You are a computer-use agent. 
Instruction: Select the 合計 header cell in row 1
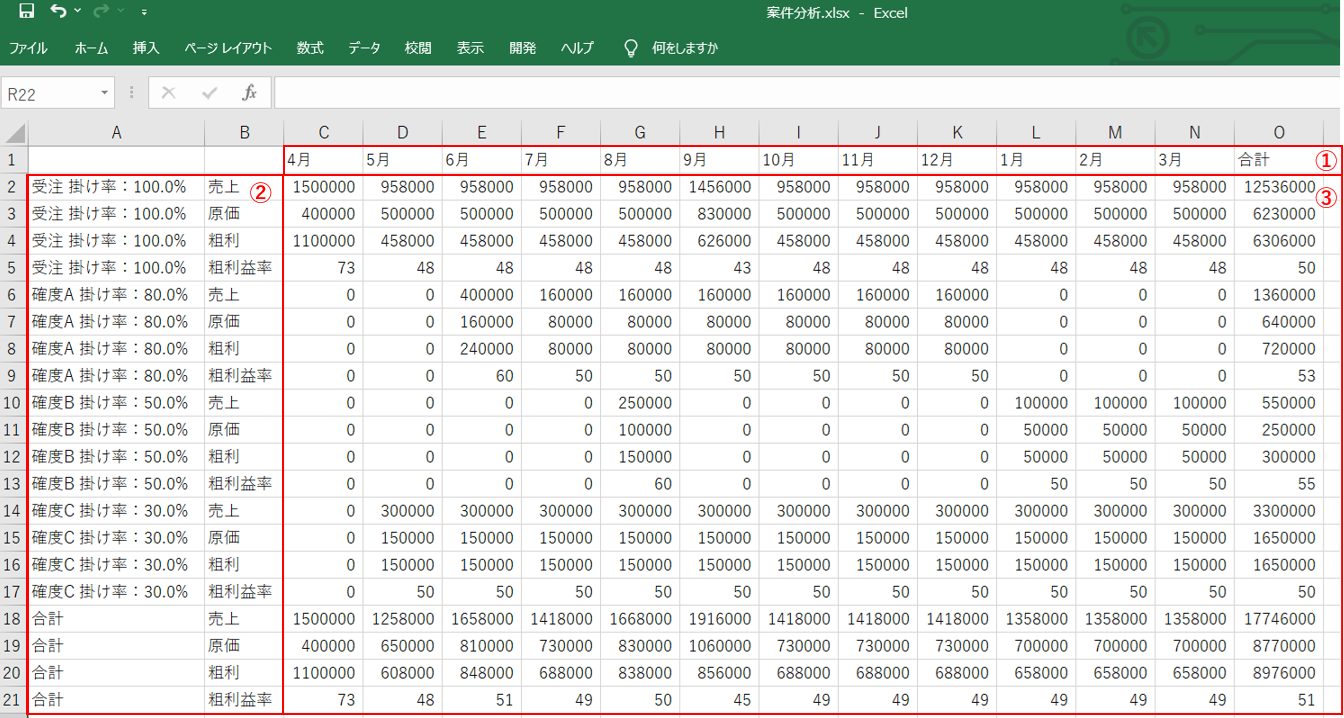point(1270,160)
